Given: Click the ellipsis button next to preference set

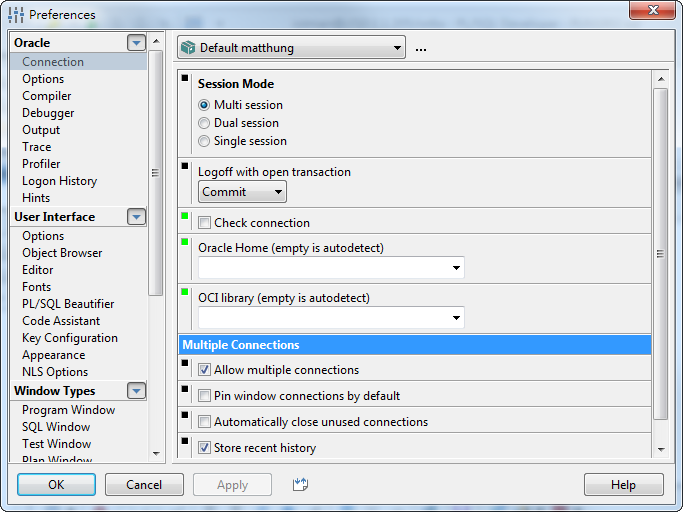Looking at the screenshot, I should tap(421, 48).
